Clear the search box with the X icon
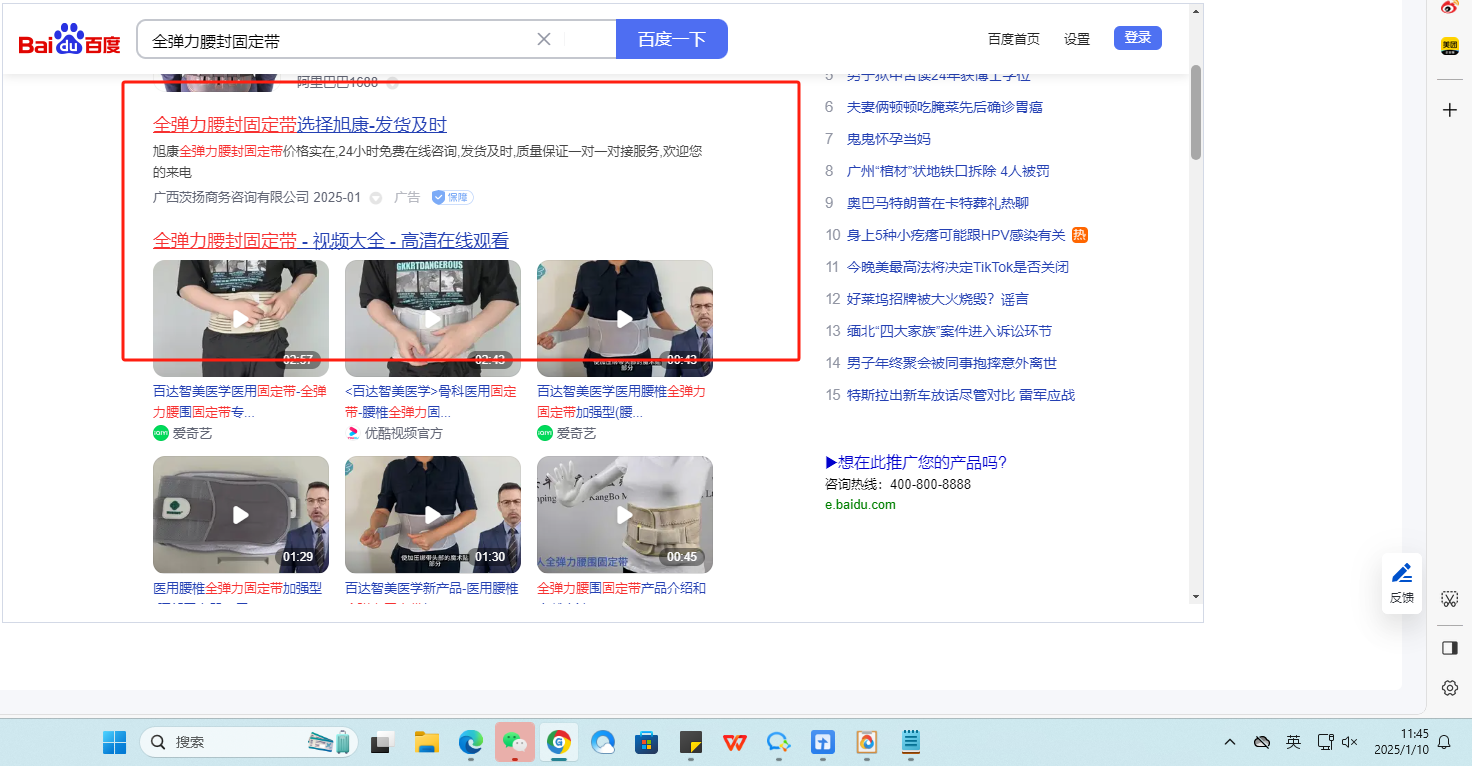The width and height of the screenshot is (1472, 766). click(x=544, y=39)
